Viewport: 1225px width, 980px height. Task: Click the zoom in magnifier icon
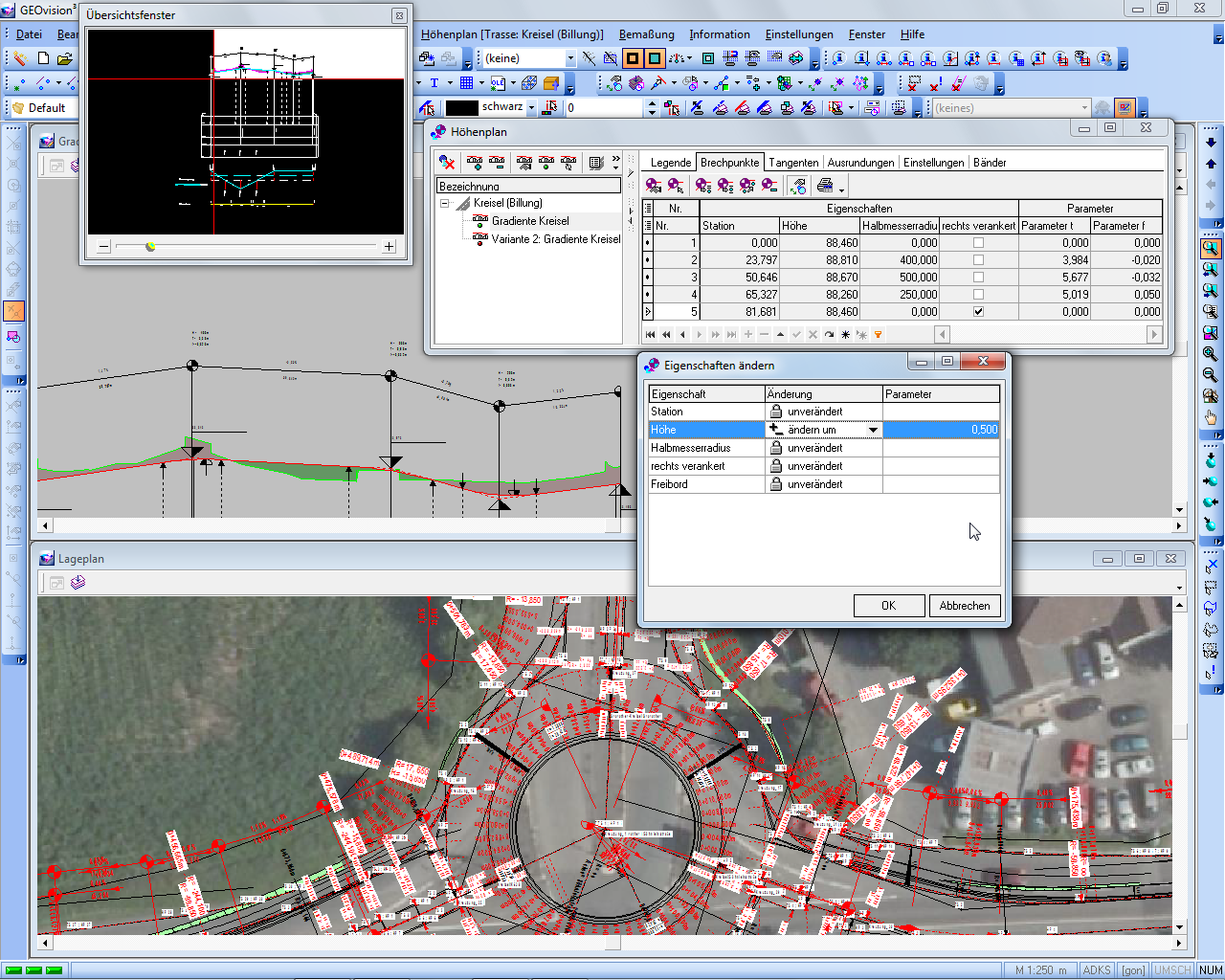(1211, 354)
